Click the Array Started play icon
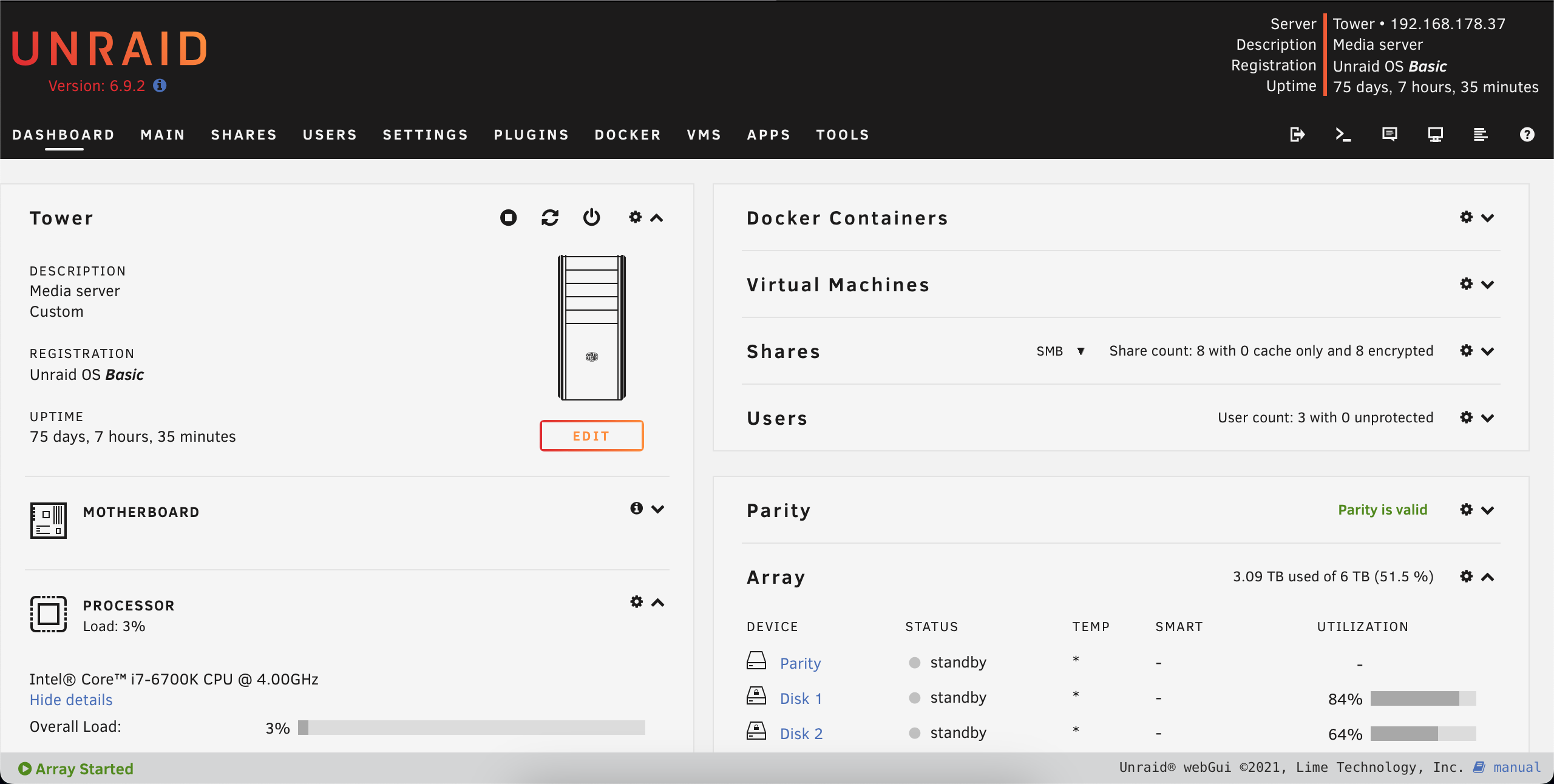Screen dimensions: 1554x784 [x=25, y=768]
